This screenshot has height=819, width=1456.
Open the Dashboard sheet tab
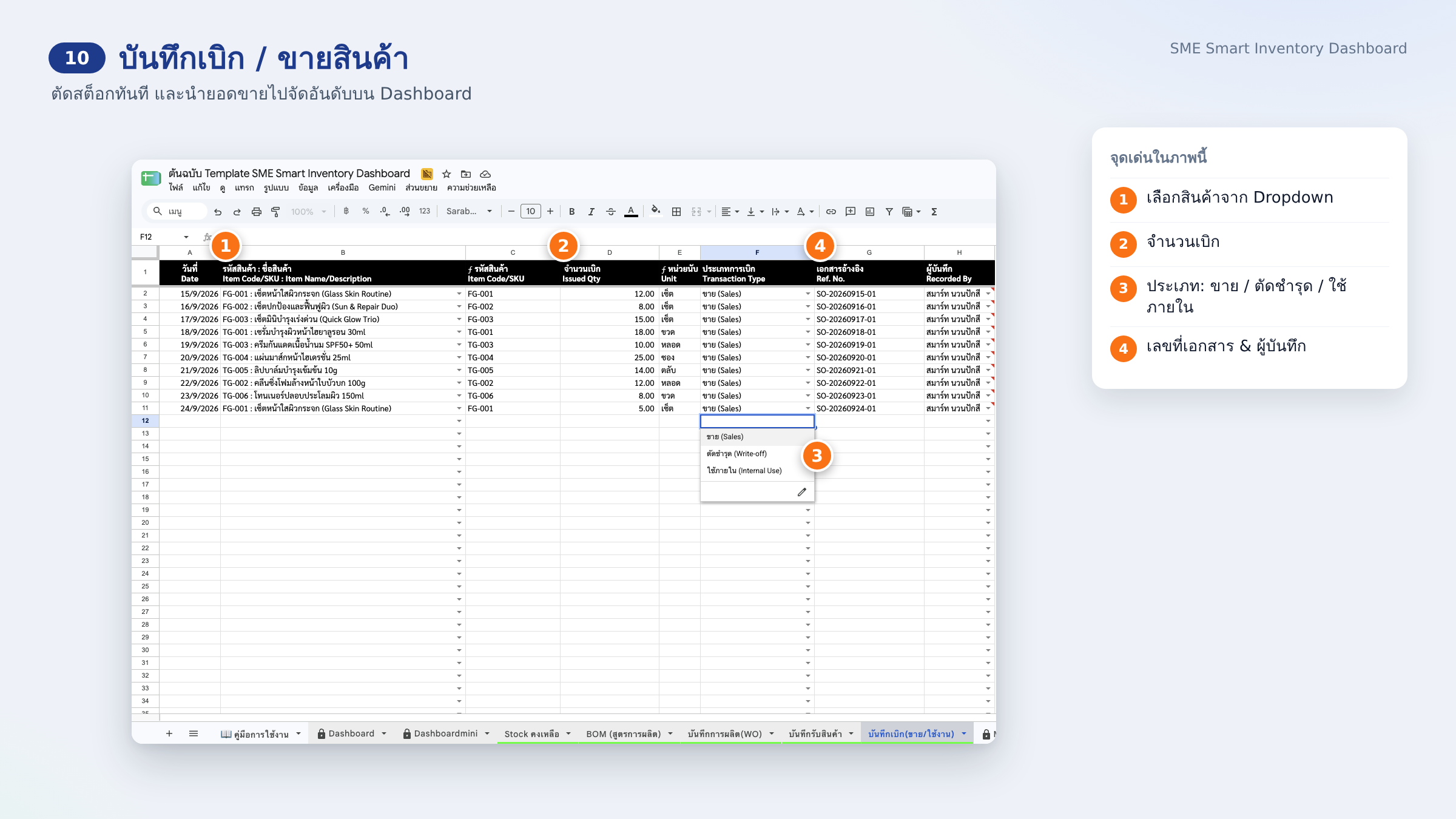point(351,733)
